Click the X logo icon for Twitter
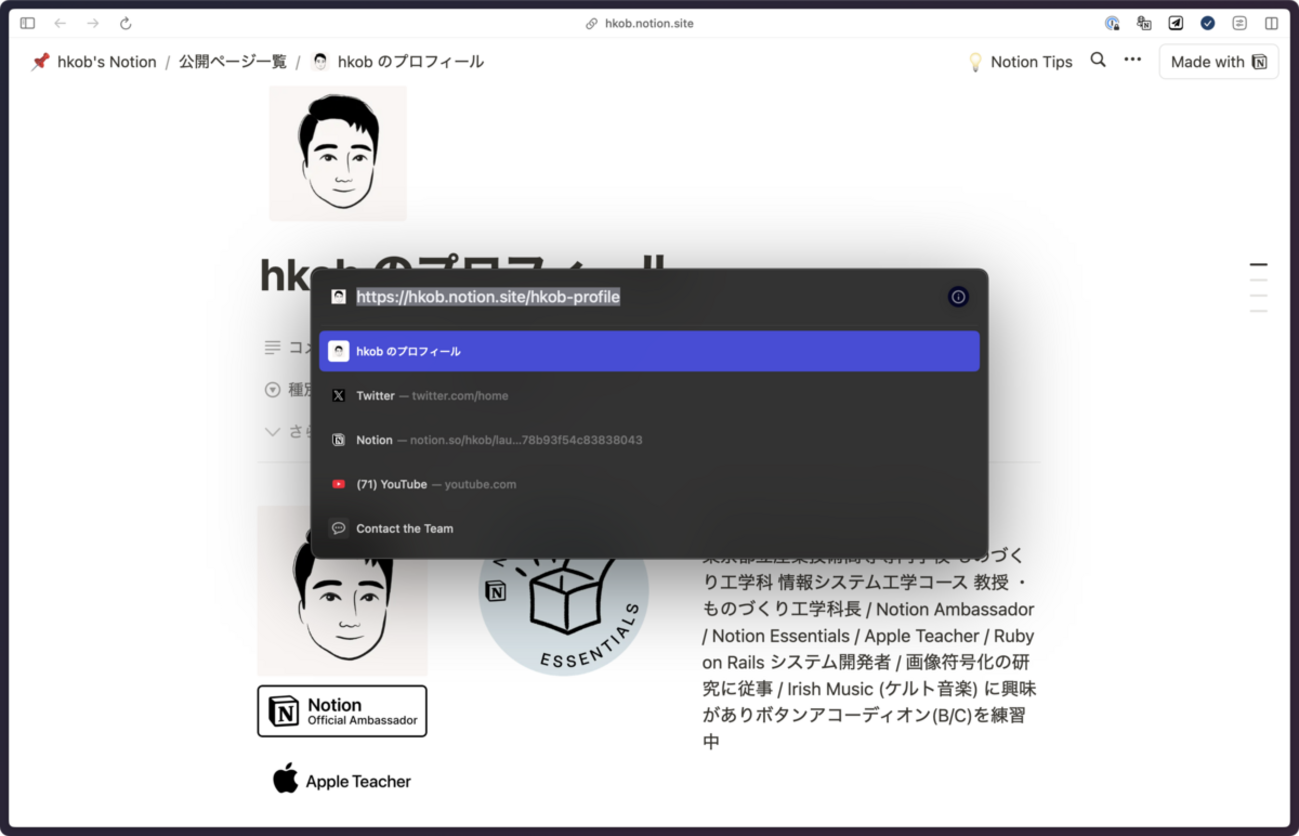Screen dimensions: 1299x836 pos(338,396)
